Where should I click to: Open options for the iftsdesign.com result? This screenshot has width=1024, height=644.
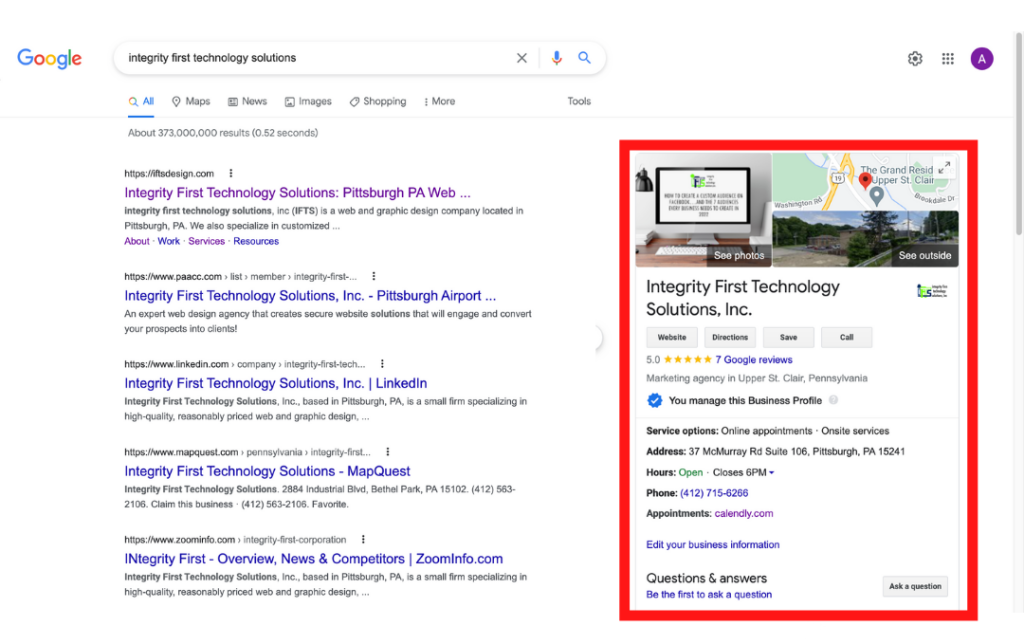click(x=231, y=173)
